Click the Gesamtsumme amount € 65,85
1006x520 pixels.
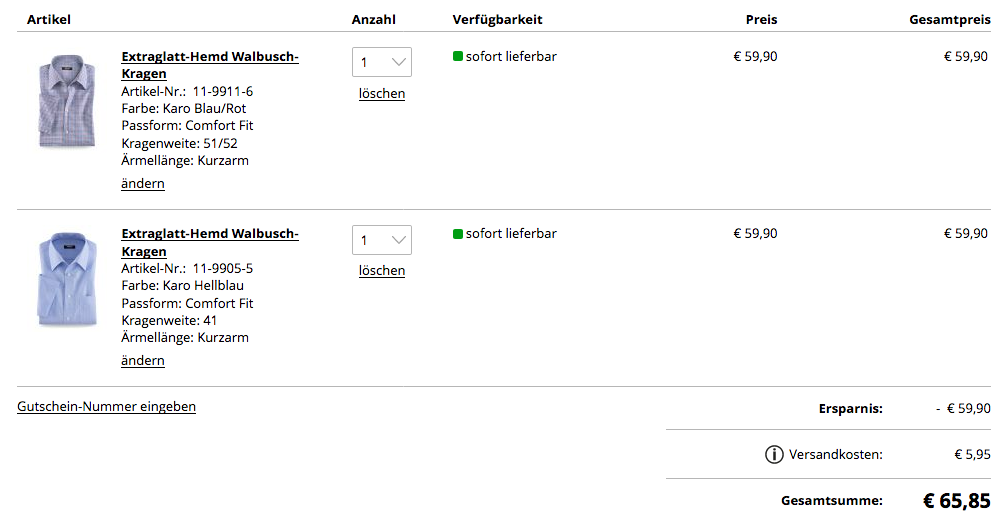point(956,501)
